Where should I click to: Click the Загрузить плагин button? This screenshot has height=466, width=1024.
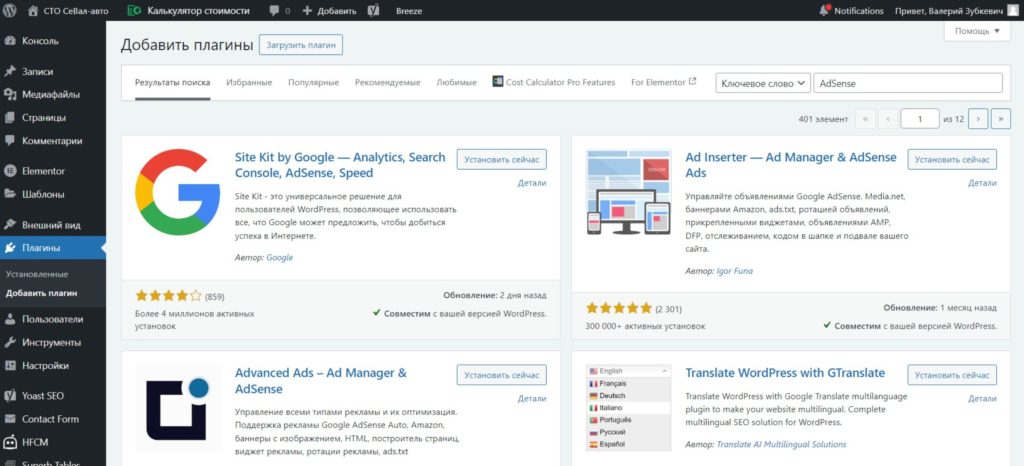pyautogui.click(x=300, y=45)
